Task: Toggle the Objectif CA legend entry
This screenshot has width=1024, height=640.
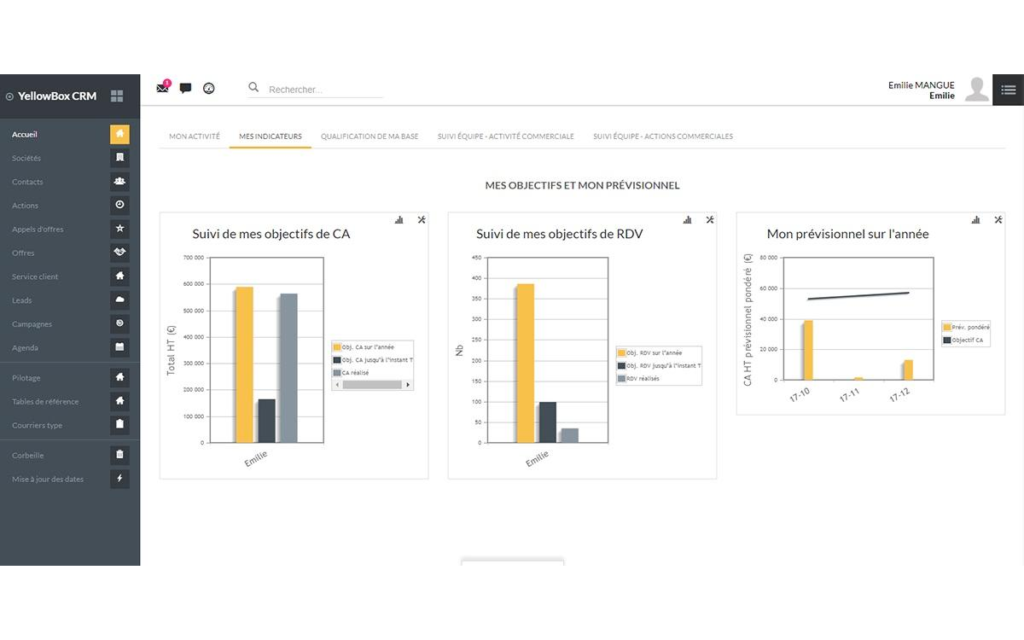Action: point(963,340)
